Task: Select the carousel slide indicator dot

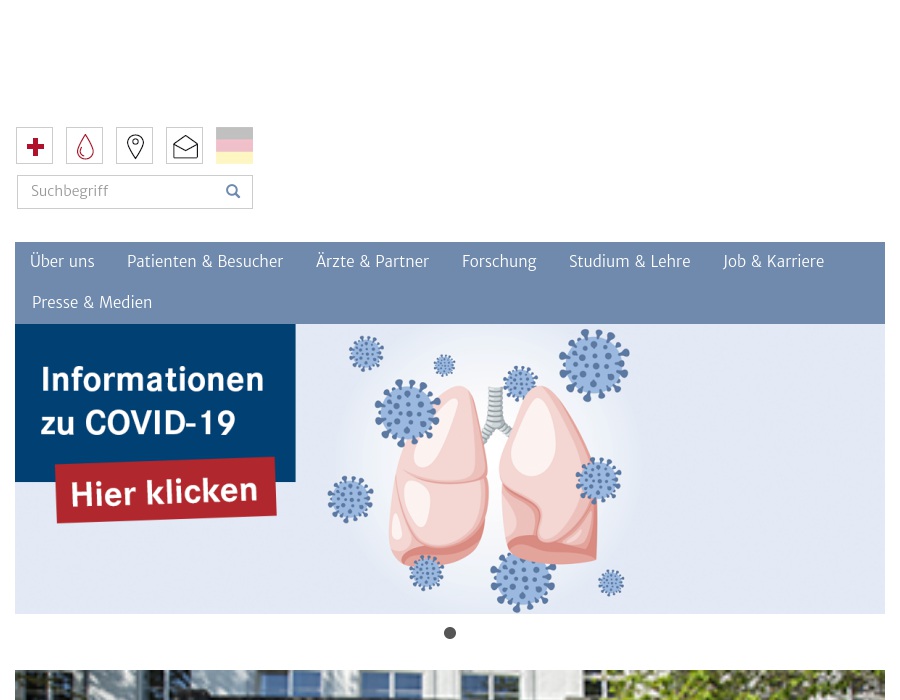Action: click(450, 633)
